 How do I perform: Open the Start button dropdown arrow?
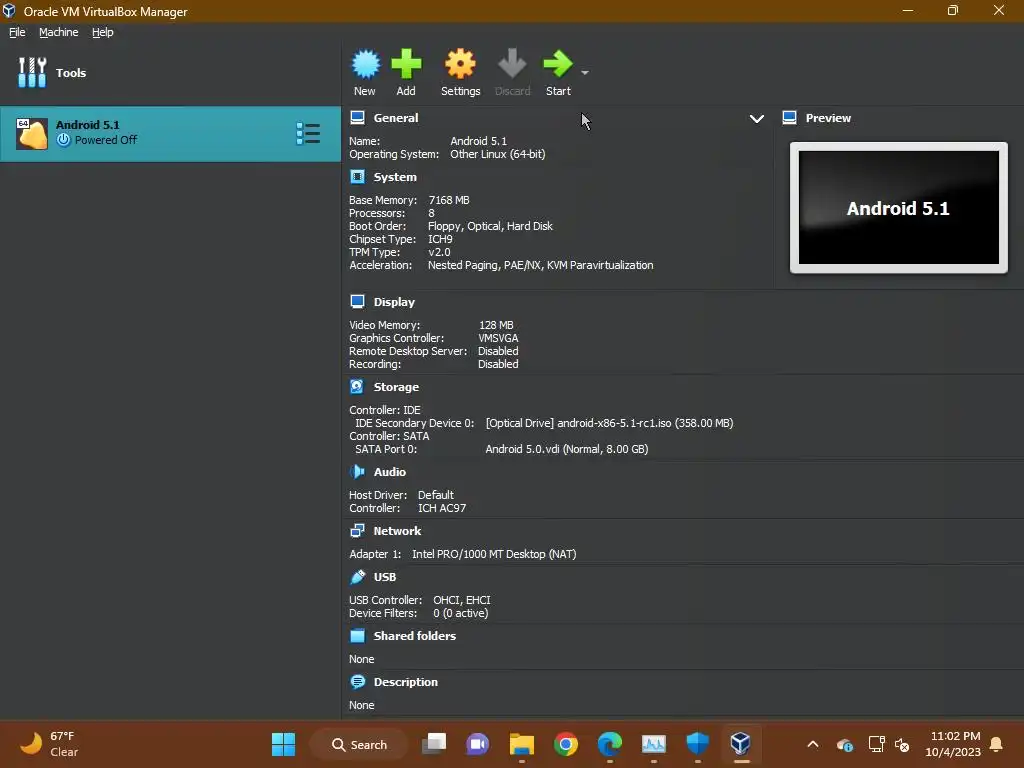(x=585, y=72)
